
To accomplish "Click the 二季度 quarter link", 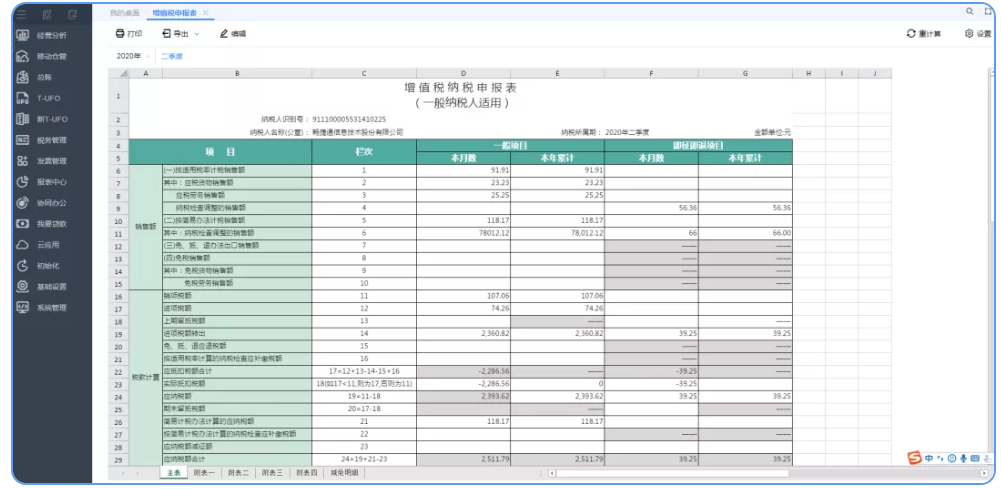I will (x=172, y=56).
